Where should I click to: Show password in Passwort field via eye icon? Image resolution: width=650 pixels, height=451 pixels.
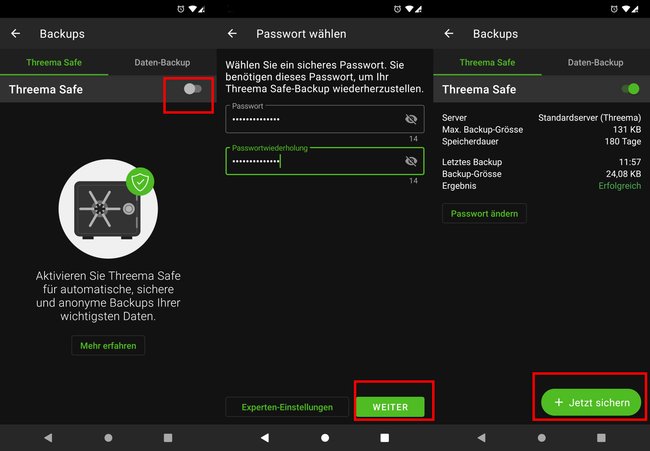tap(411, 119)
